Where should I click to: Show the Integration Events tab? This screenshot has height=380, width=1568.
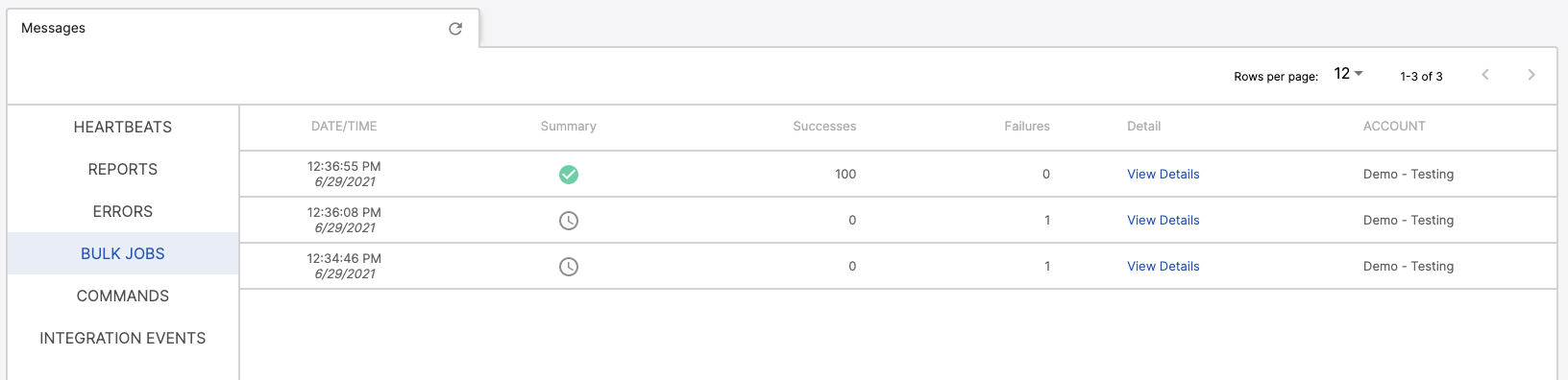pos(123,338)
